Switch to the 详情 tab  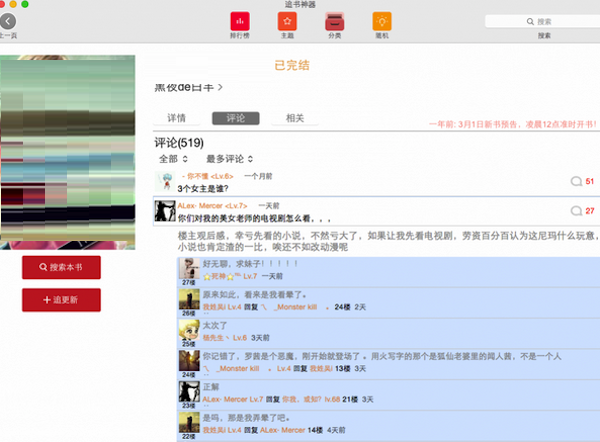(x=176, y=118)
